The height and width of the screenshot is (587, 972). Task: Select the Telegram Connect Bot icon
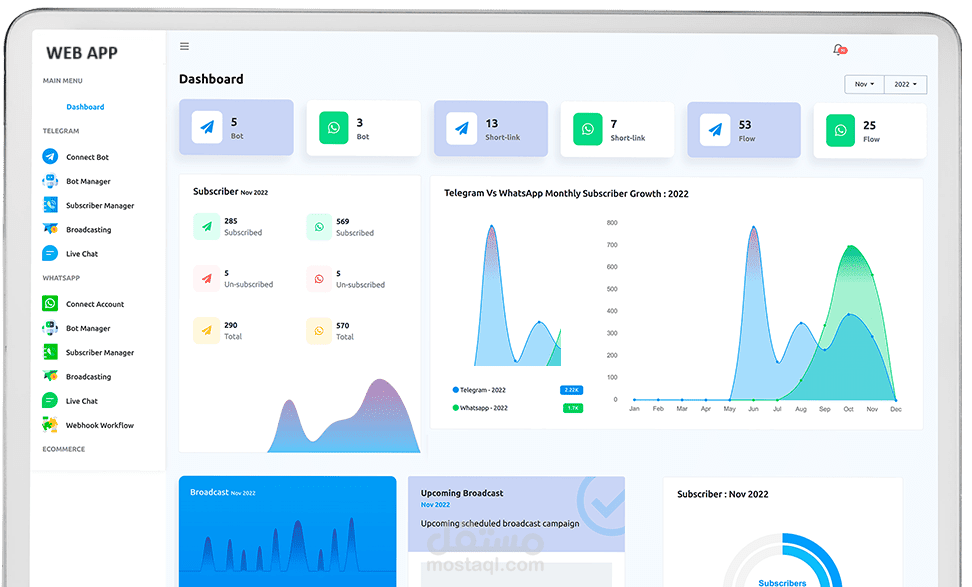pos(50,157)
